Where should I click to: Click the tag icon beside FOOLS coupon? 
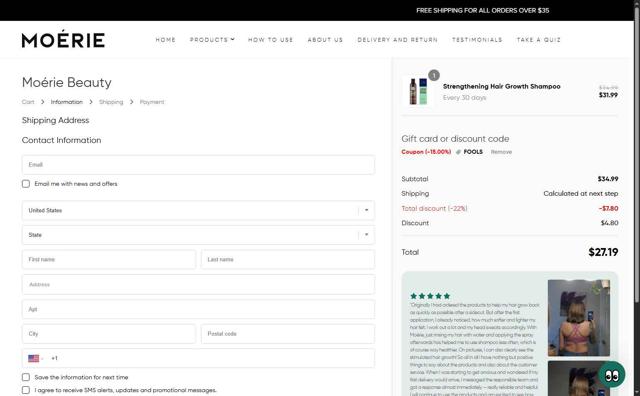458,152
